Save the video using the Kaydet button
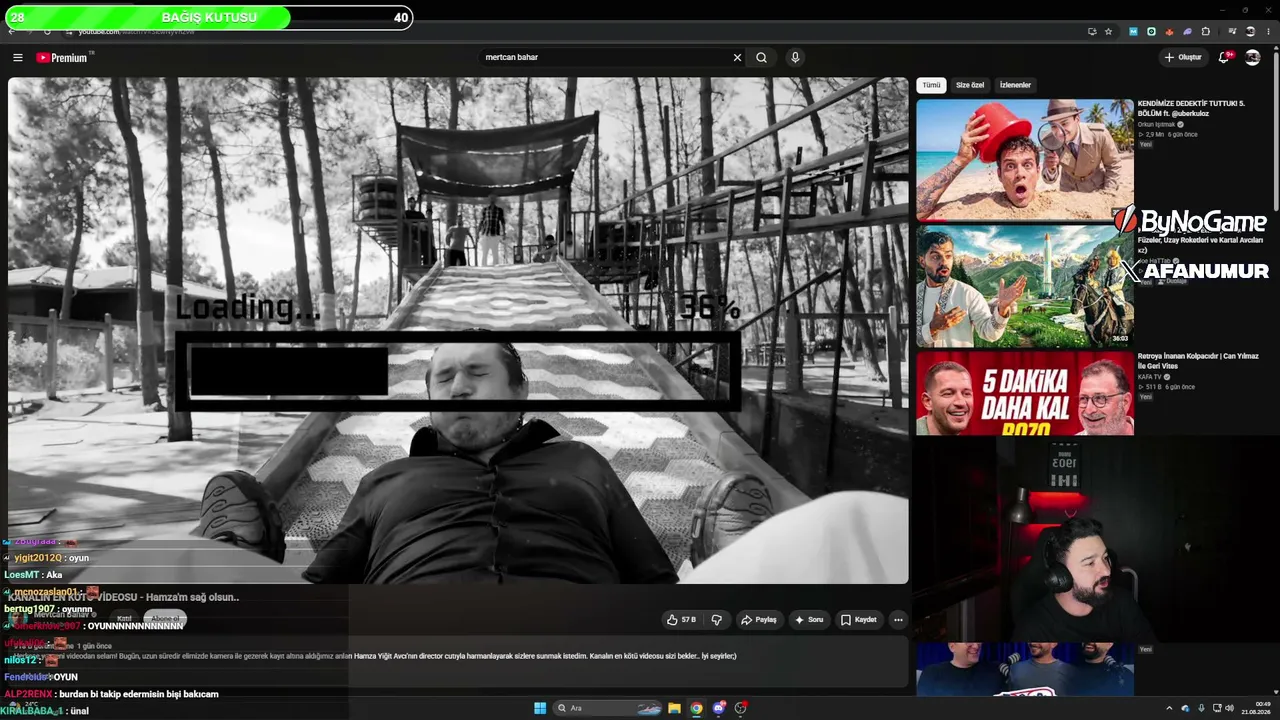1280x720 pixels. pyautogui.click(x=858, y=620)
